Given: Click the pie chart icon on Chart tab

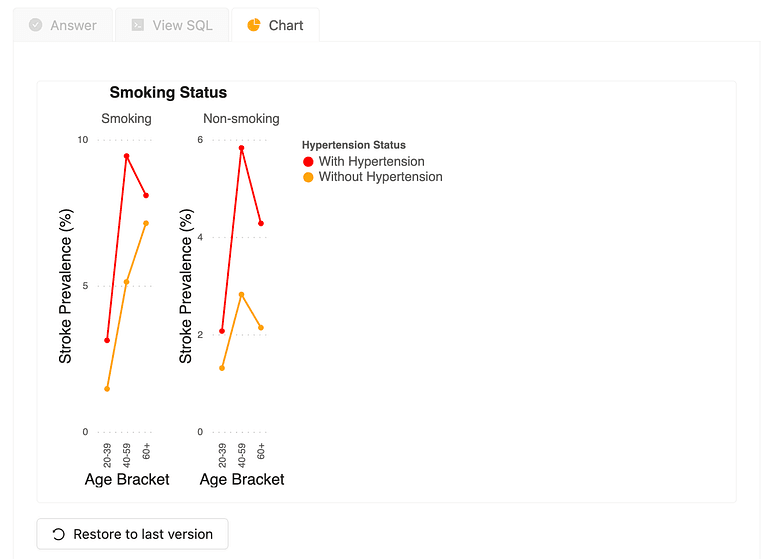Looking at the screenshot, I should click(254, 25).
